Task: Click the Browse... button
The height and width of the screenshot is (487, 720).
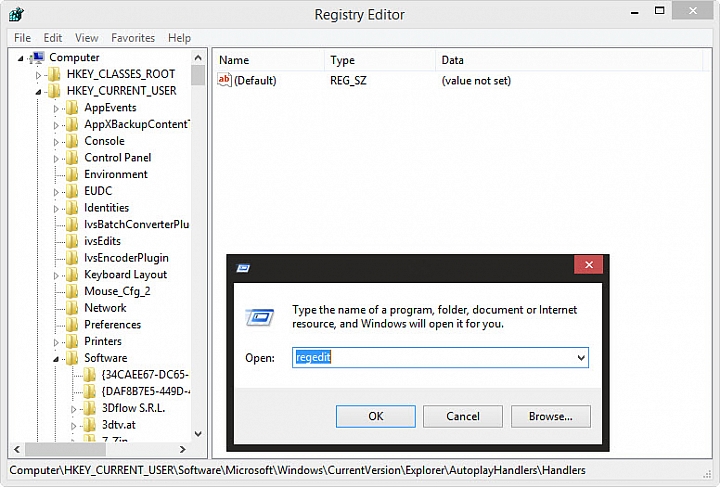Action: (x=551, y=416)
